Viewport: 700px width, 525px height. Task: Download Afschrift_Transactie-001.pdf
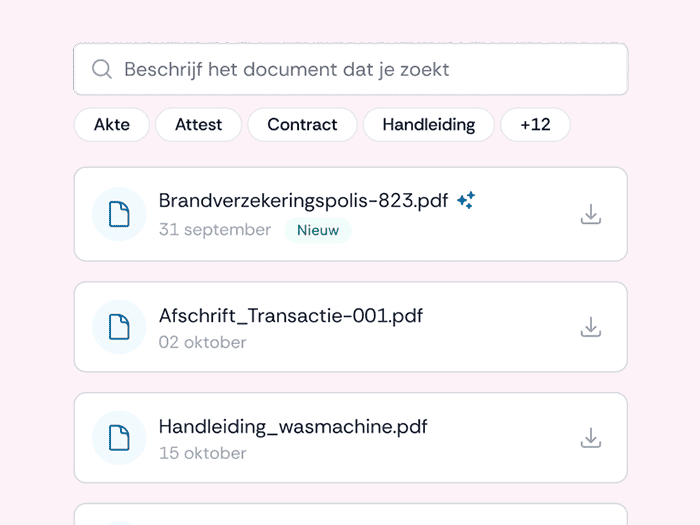pyautogui.click(x=591, y=327)
